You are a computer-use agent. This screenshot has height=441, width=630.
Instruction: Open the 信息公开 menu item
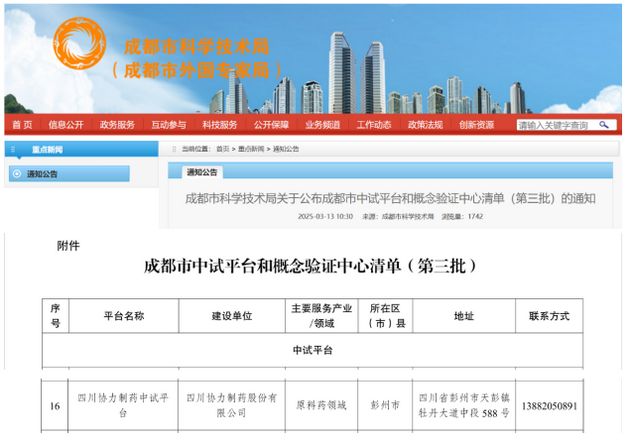coord(66,125)
